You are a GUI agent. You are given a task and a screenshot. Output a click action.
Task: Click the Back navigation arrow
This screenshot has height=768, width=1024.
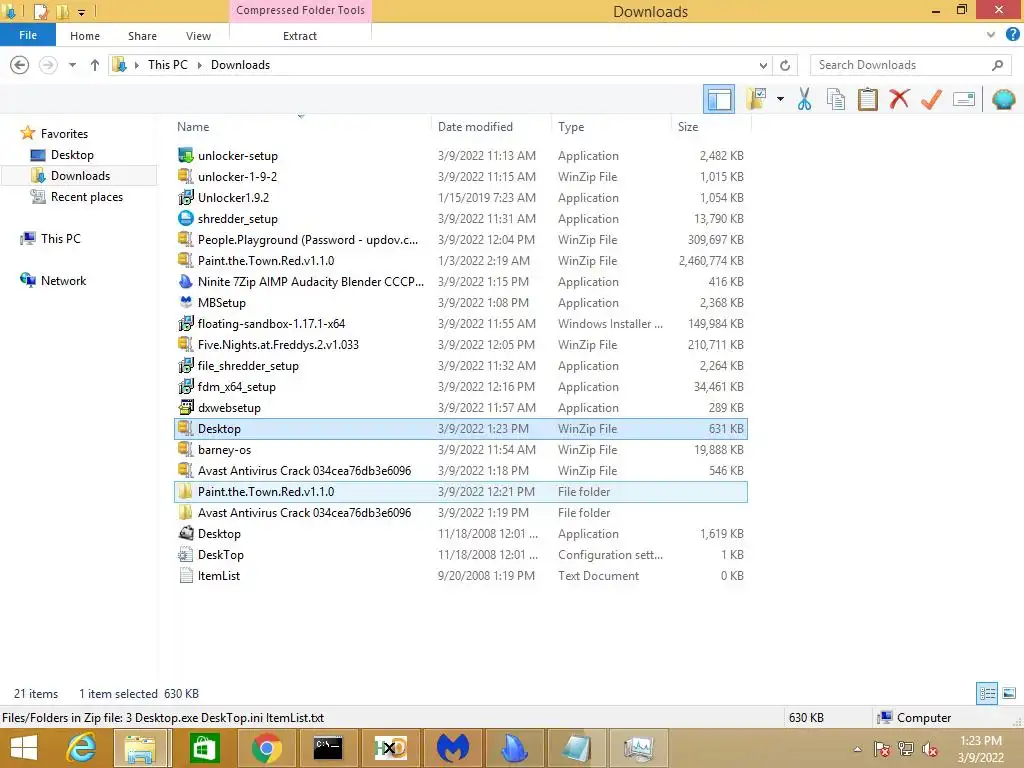point(20,65)
